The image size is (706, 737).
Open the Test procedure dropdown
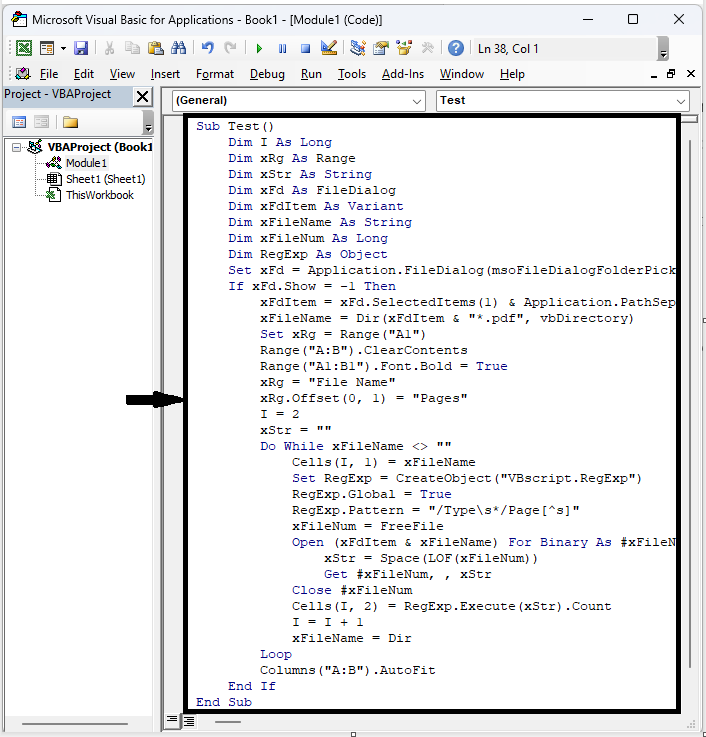click(563, 100)
